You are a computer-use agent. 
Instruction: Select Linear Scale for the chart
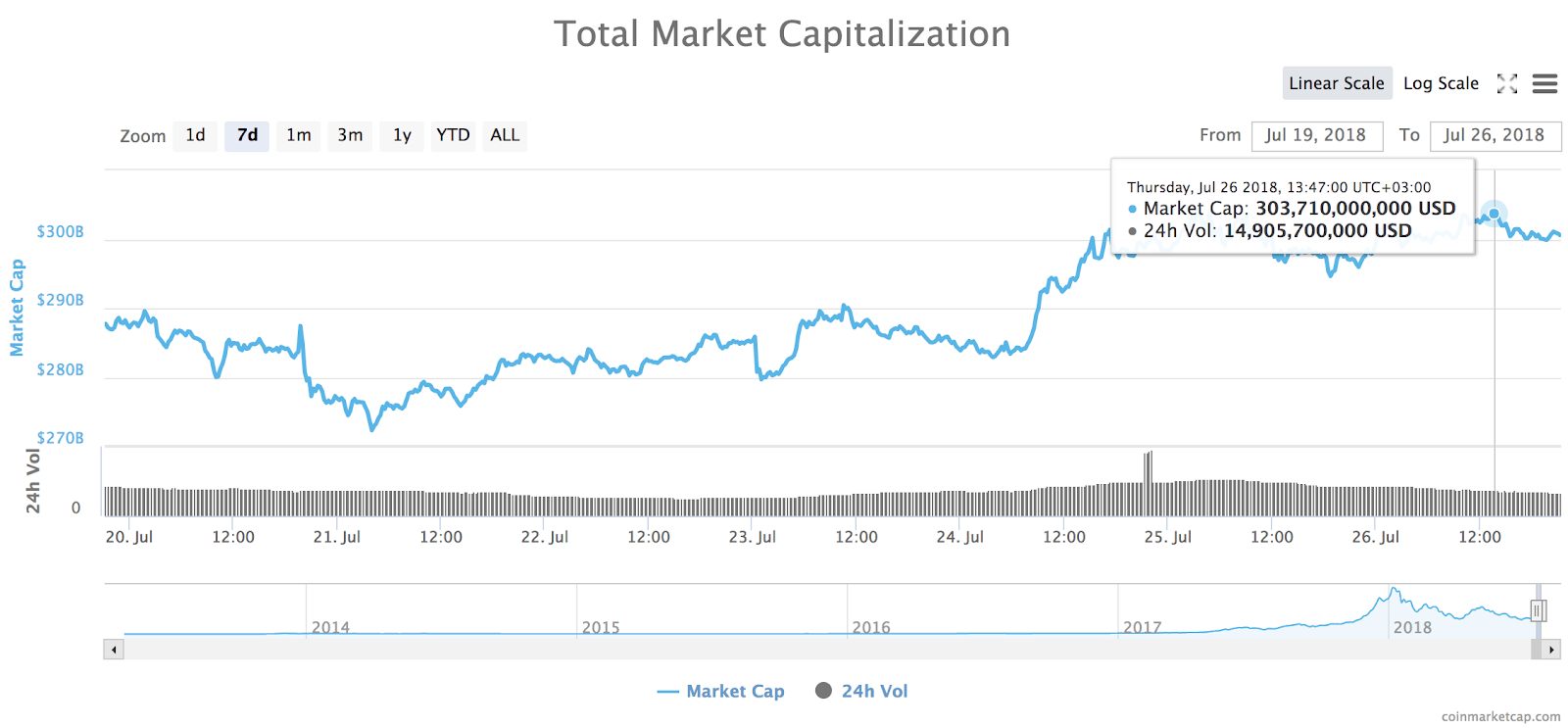coord(1337,83)
